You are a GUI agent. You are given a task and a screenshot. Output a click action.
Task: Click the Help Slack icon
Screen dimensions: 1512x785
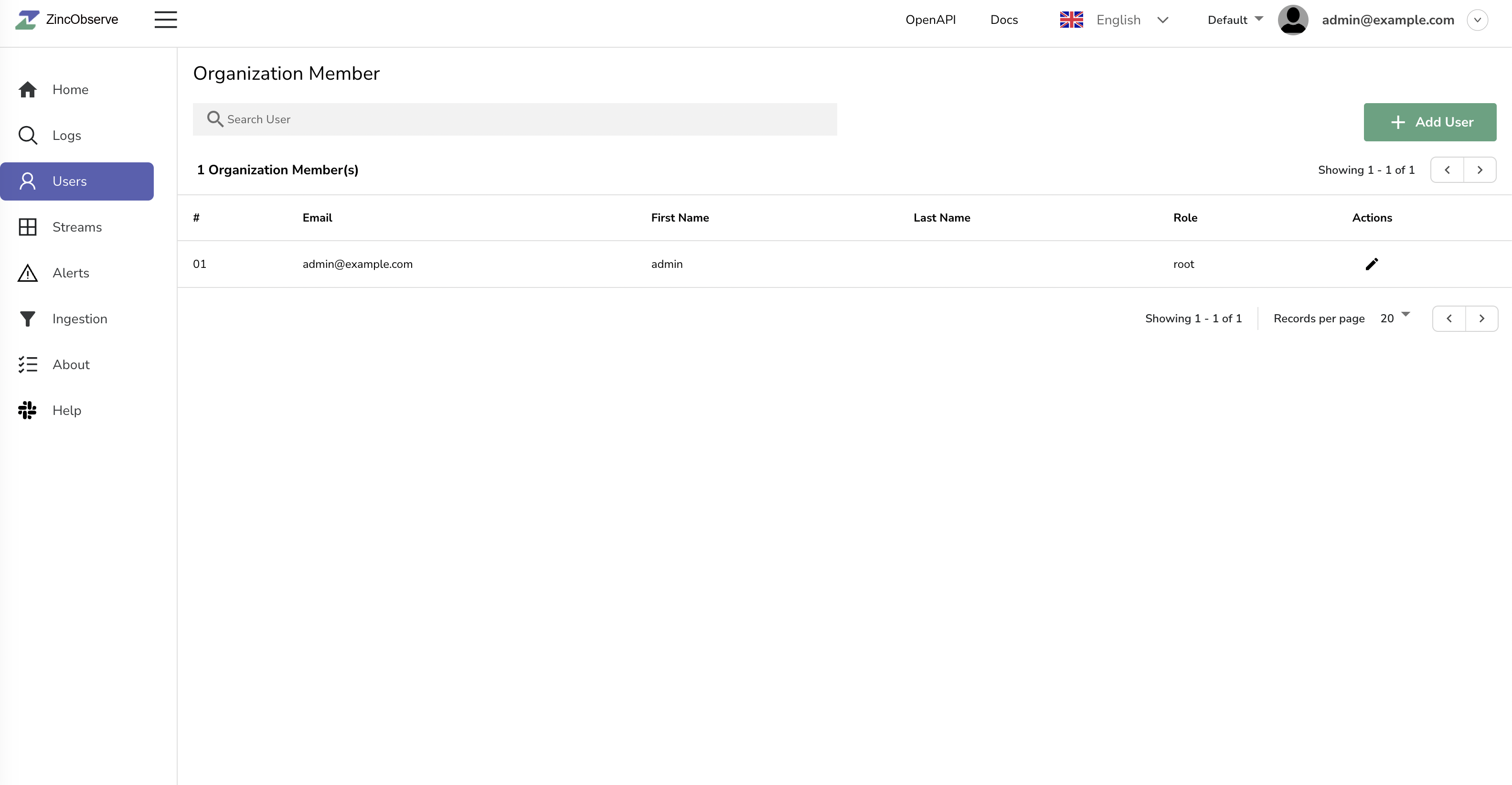click(28, 410)
